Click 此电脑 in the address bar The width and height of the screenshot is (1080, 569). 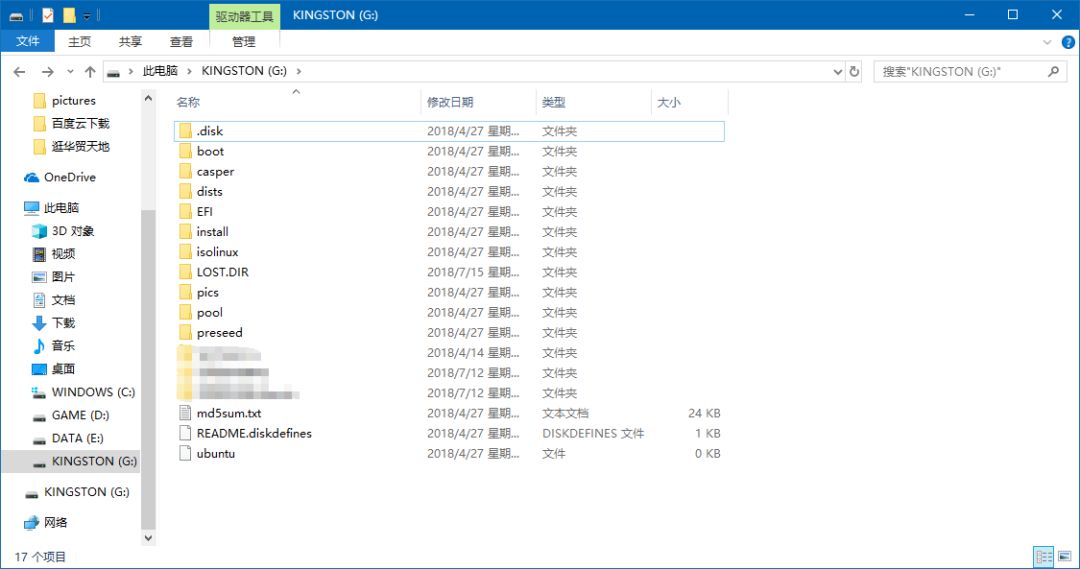point(160,71)
